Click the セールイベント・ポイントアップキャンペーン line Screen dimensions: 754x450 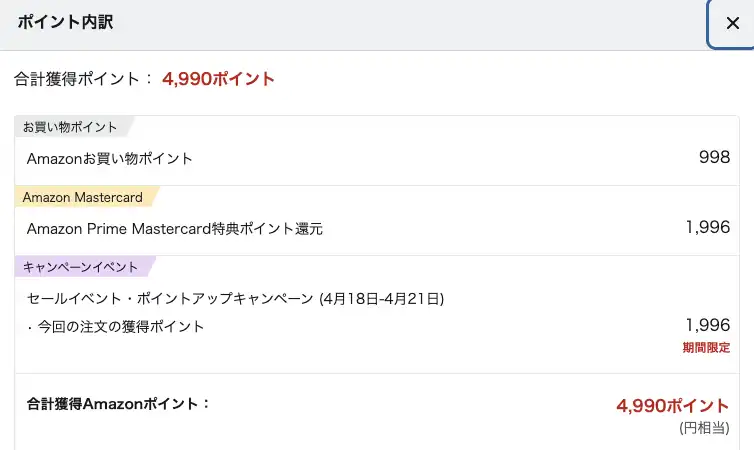coord(170,298)
